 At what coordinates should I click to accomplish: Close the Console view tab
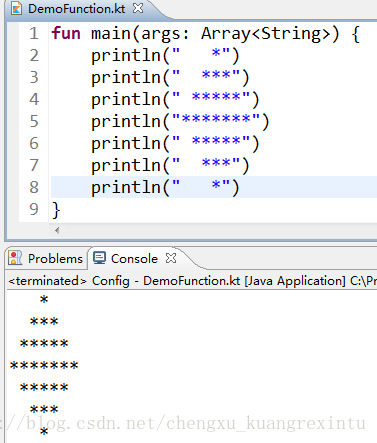tap(171, 258)
